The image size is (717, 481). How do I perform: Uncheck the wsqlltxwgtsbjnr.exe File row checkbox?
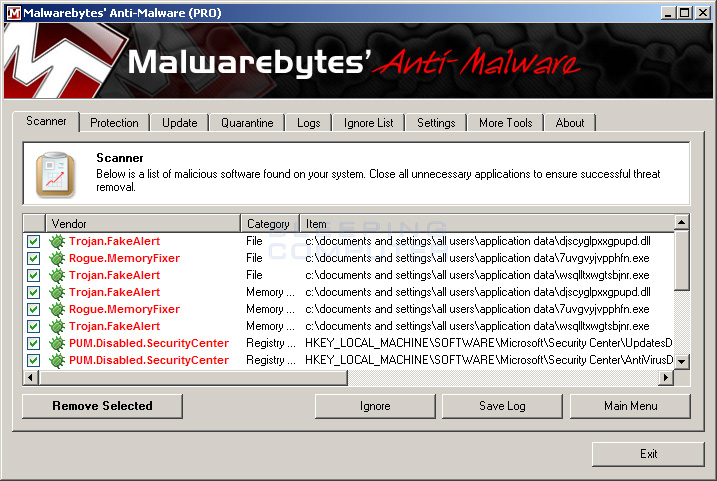pyautogui.click(x=33, y=275)
